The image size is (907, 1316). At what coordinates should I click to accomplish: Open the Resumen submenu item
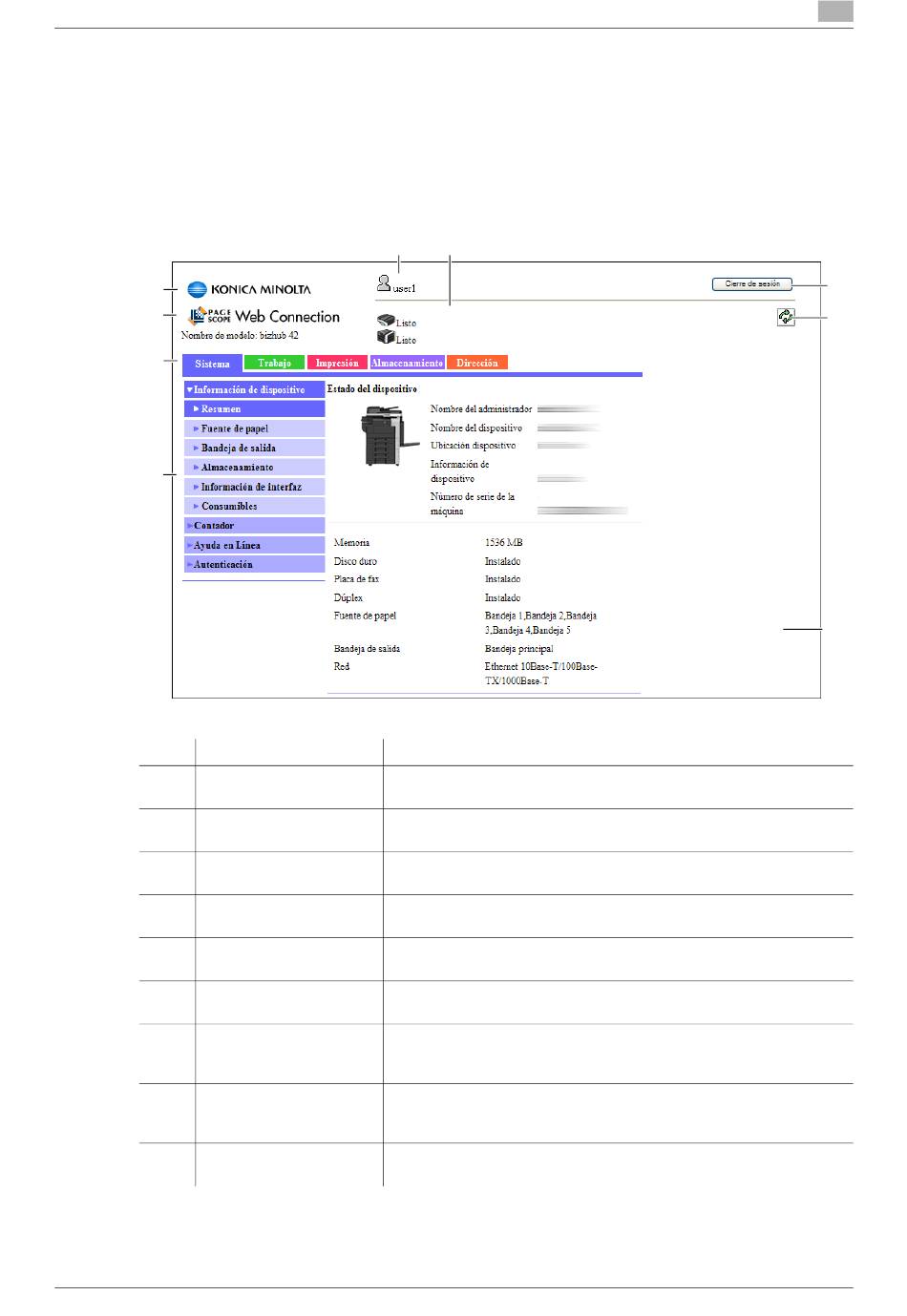tap(254, 408)
